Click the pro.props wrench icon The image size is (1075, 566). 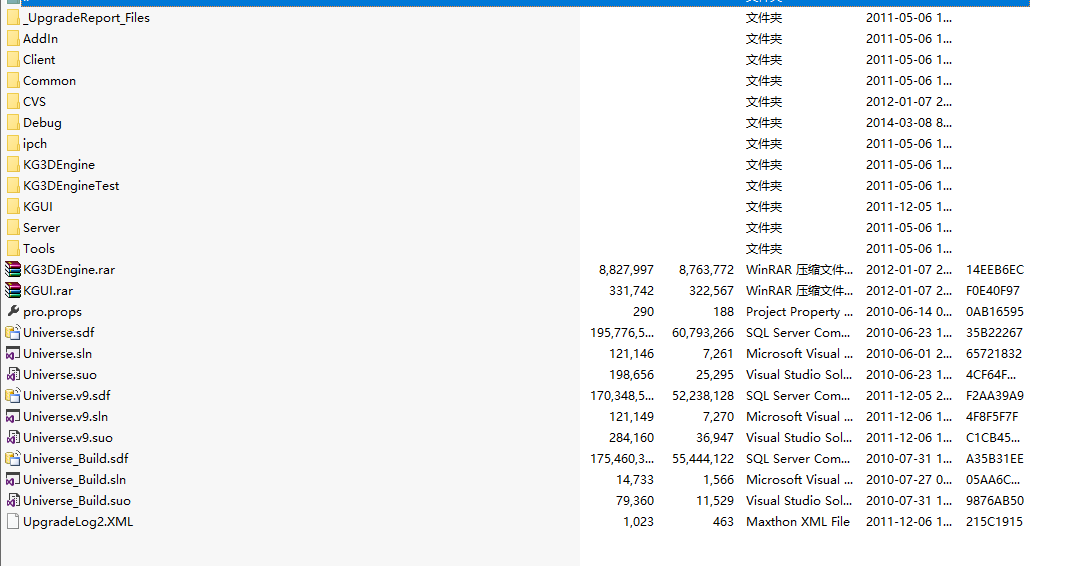[x=13, y=311]
